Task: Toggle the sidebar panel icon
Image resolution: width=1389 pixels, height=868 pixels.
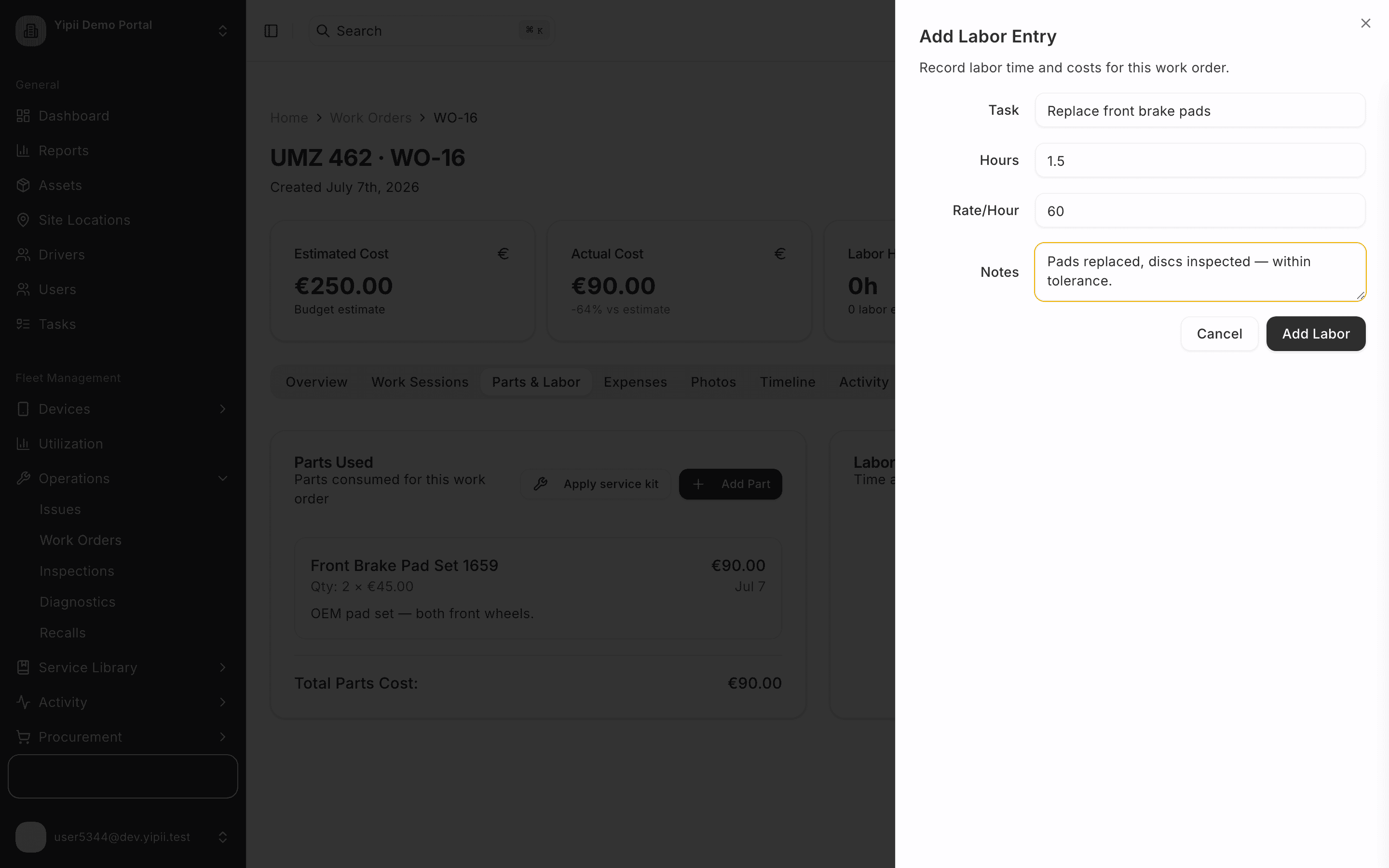Action: coord(271,31)
